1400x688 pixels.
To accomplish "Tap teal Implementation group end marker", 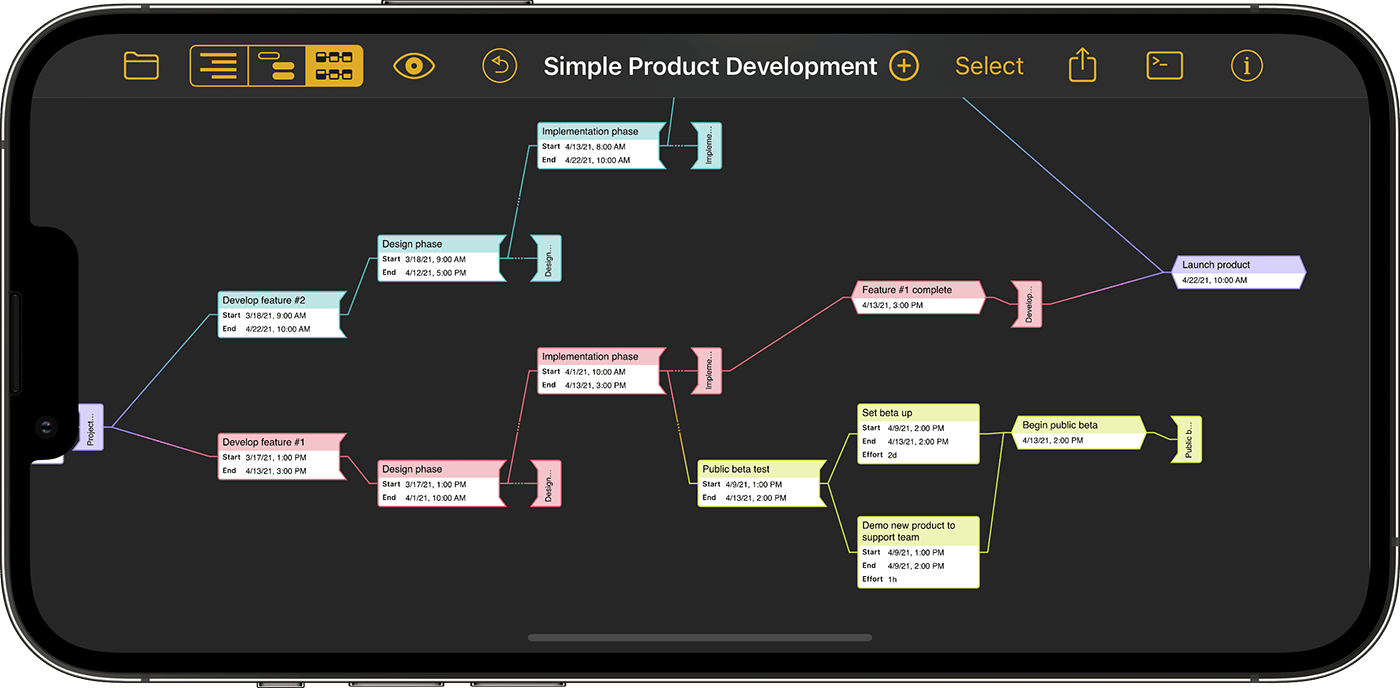I will coord(708,145).
